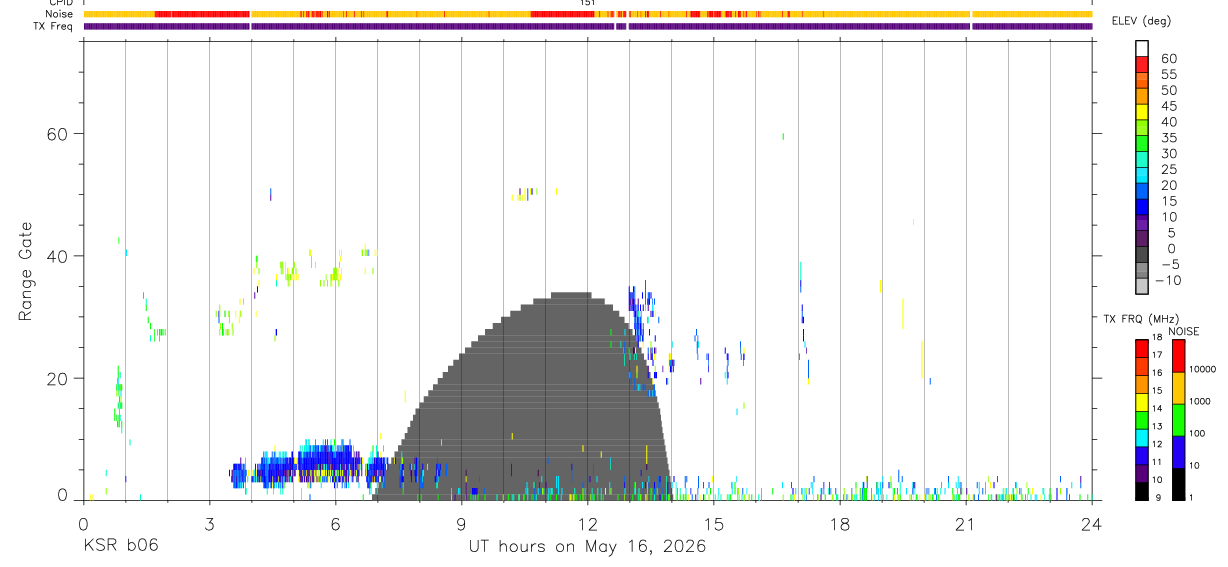The height and width of the screenshot is (567, 1228).
Task: Click the x-axis hour tick label 12
Action: pos(588,523)
